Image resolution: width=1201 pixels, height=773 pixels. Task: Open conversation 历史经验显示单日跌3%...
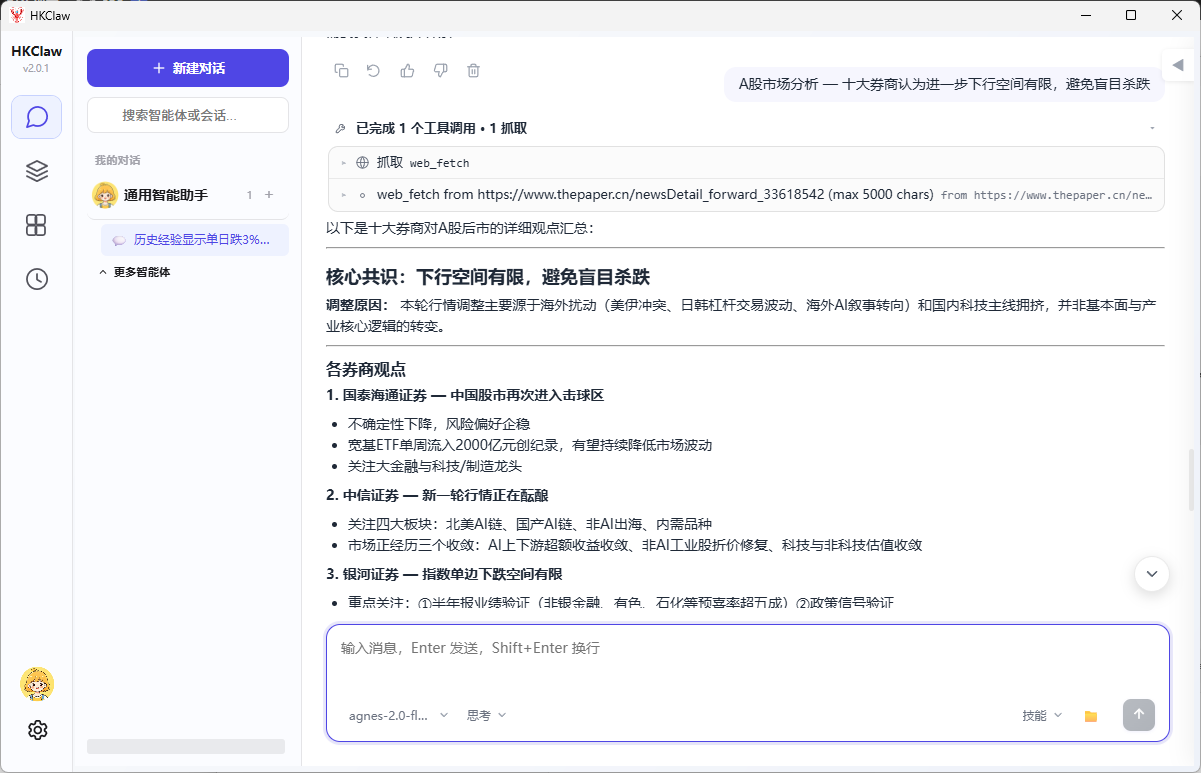195,240
